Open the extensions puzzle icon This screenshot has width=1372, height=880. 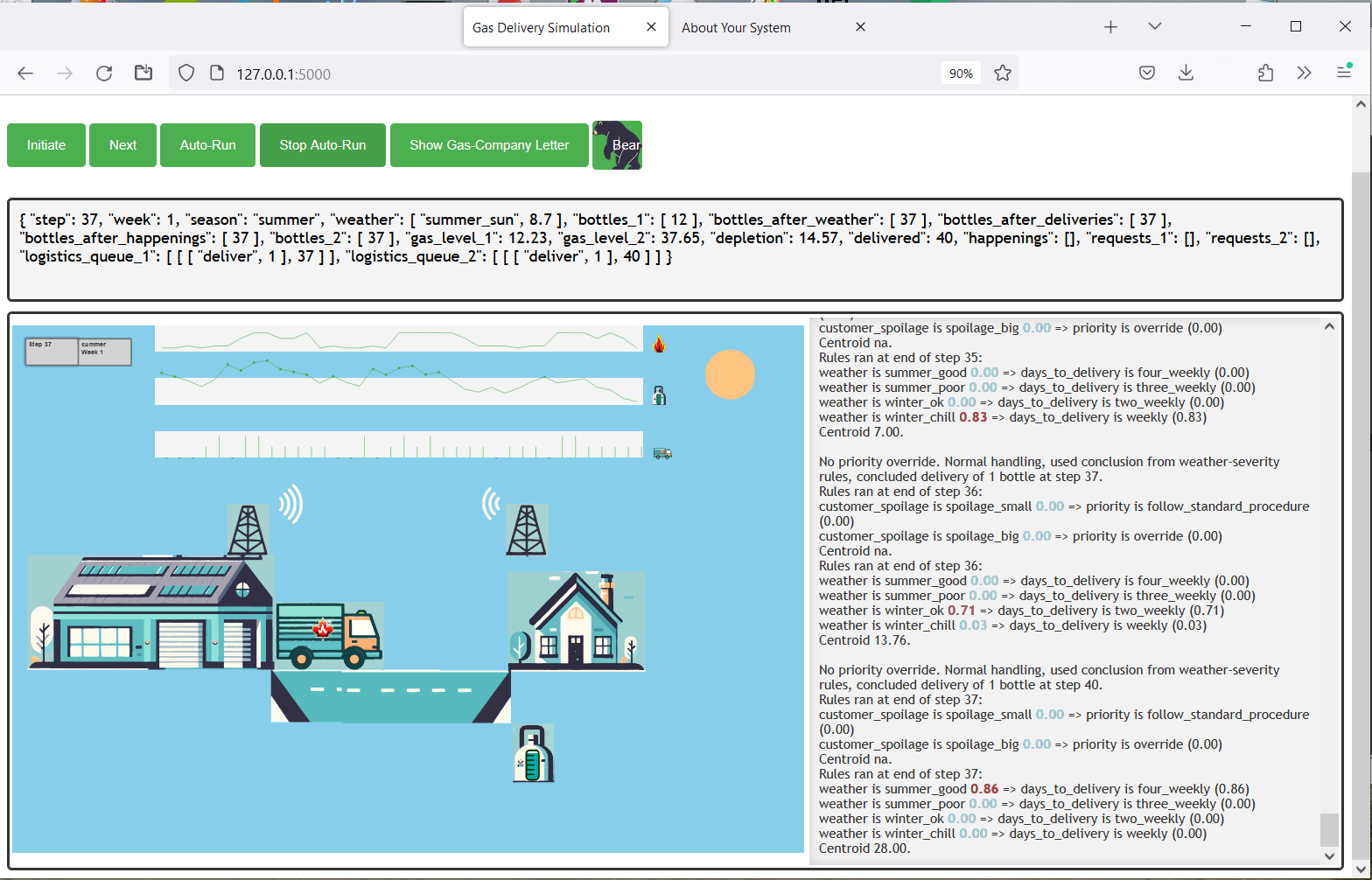click(x=1265, y=73)
